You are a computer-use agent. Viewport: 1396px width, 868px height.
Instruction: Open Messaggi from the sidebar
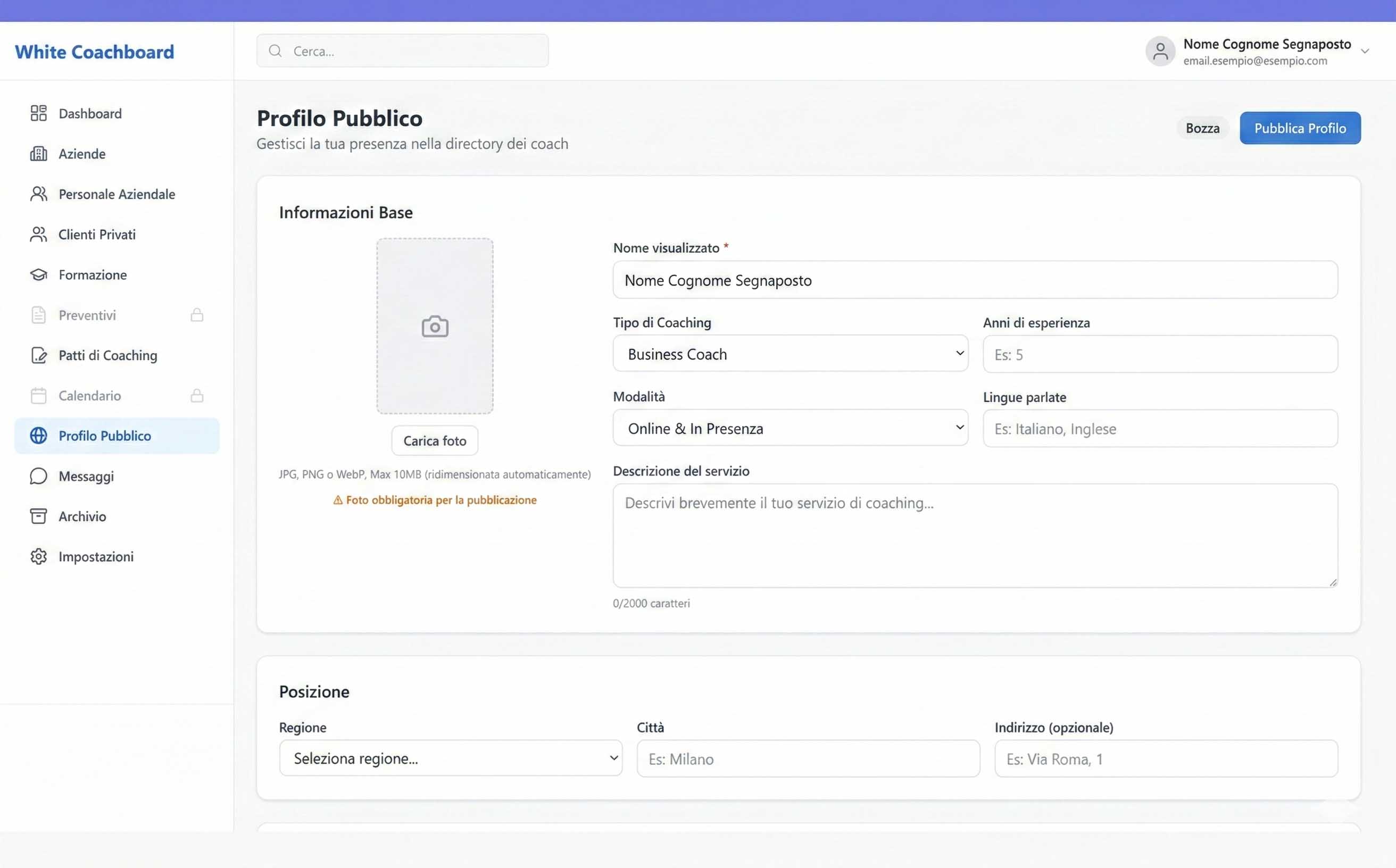pos(117,476)
